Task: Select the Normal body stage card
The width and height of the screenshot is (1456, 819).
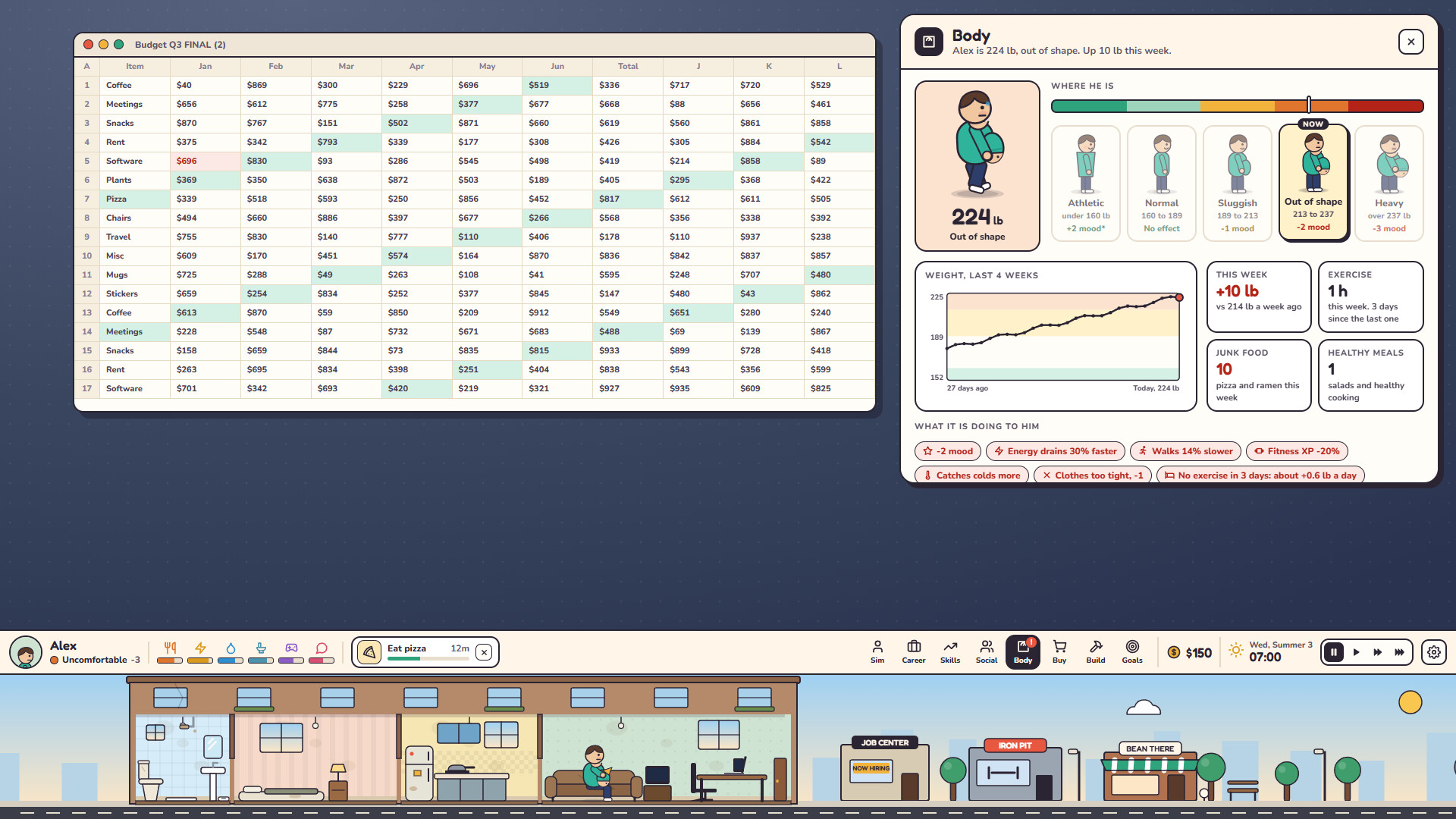Action: coord(1162,184)
